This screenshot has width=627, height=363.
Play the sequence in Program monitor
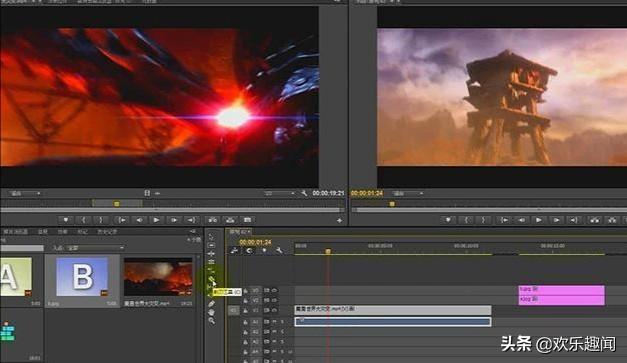(x=539, y=220)
